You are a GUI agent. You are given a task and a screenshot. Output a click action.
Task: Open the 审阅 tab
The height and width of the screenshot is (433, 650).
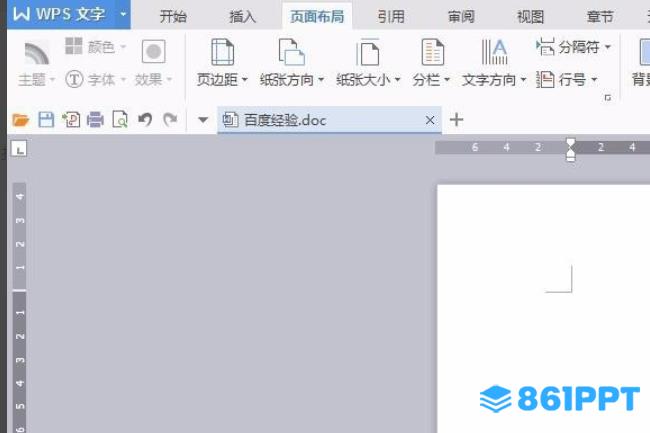click(461, 17)
